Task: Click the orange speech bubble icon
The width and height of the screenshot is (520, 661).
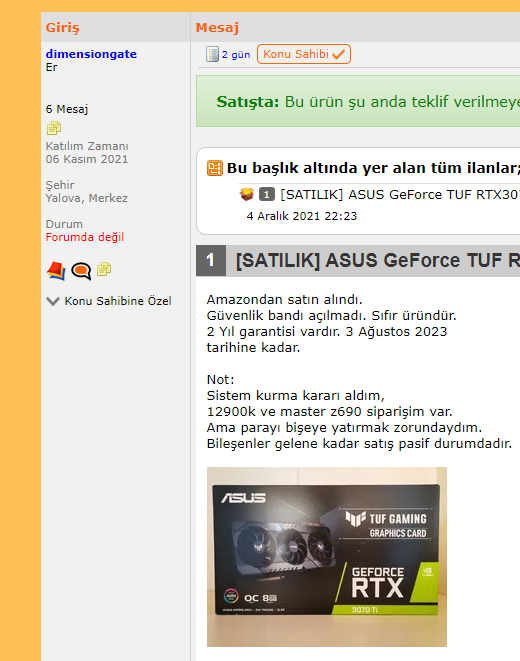Action: (x=81, y=271)
